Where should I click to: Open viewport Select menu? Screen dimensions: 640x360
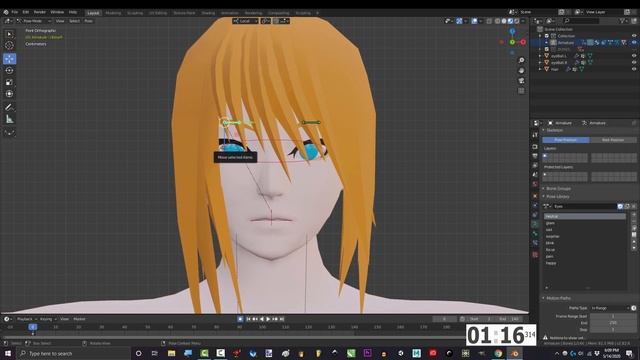tap(74, 21)
